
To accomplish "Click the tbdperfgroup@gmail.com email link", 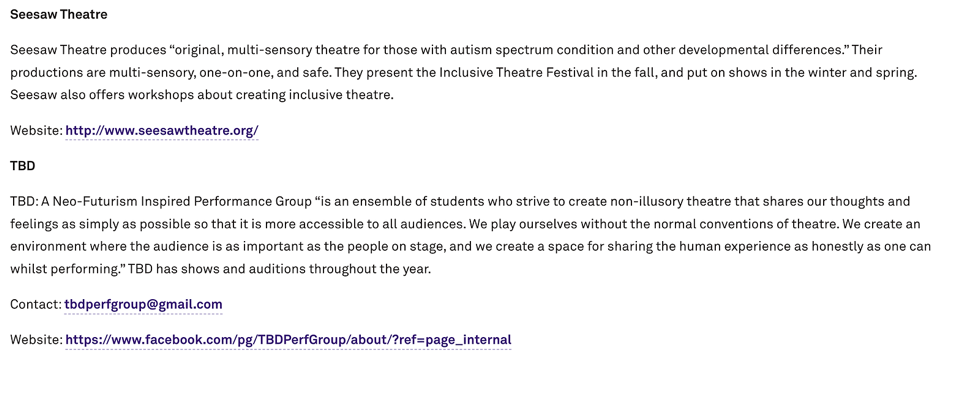I will [x=143, y=305].
